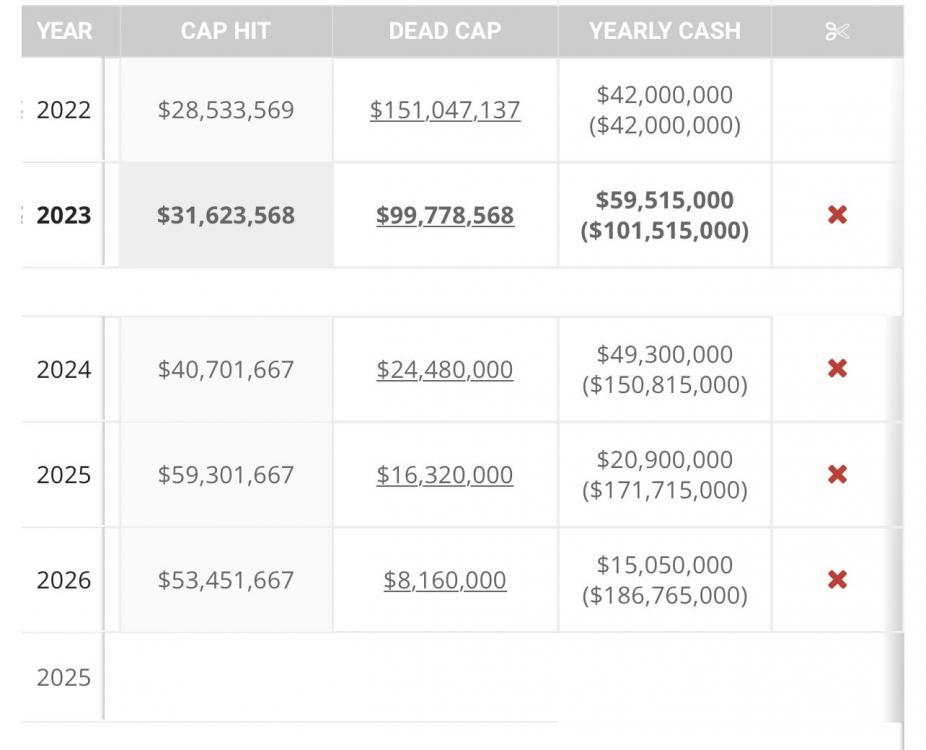926x750 pixels.
Task: Click the red X in the 2025 row
Action: click(837, 474)
